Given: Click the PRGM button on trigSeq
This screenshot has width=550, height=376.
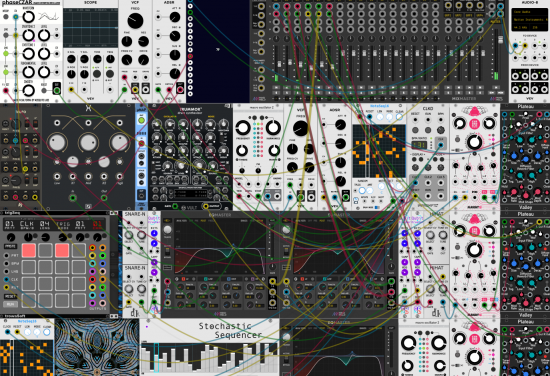Looking at the screenshot, I should pyautogui.click(x=10, y=246).
